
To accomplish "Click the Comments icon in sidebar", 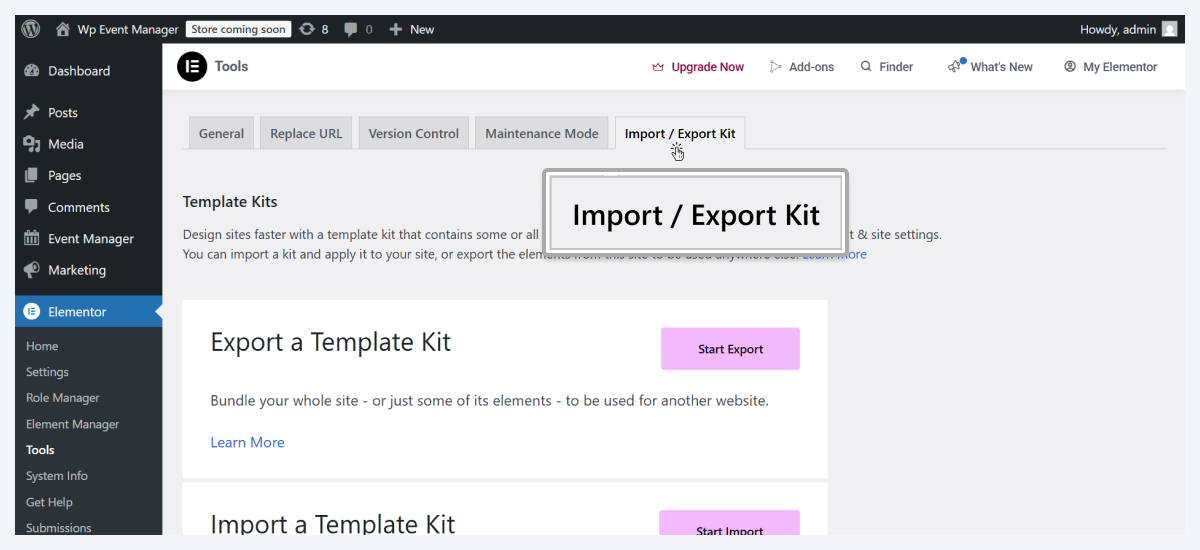I will tap(31, 207).
